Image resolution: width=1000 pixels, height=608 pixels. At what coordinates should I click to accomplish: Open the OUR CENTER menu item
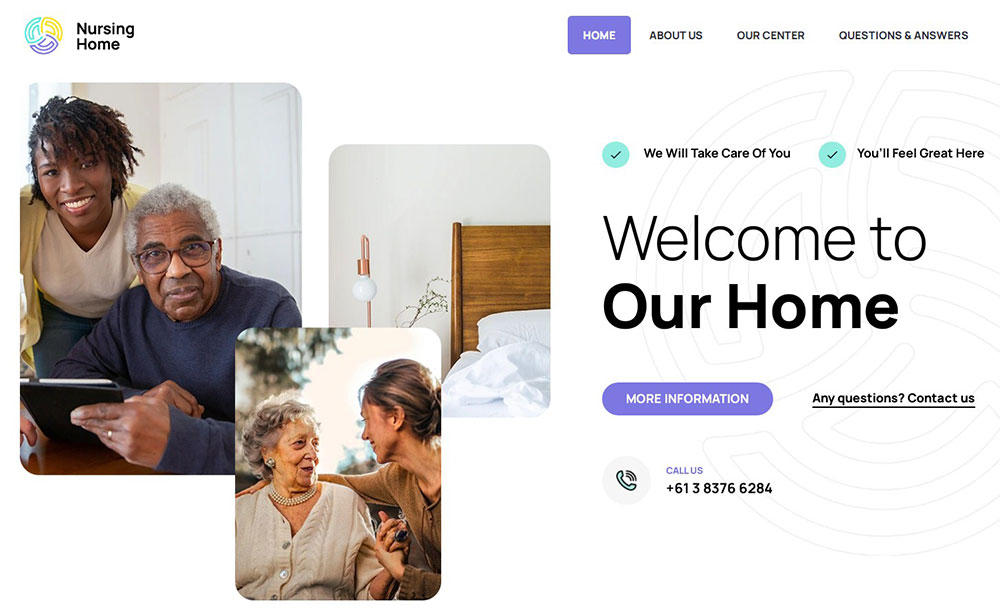770,36
